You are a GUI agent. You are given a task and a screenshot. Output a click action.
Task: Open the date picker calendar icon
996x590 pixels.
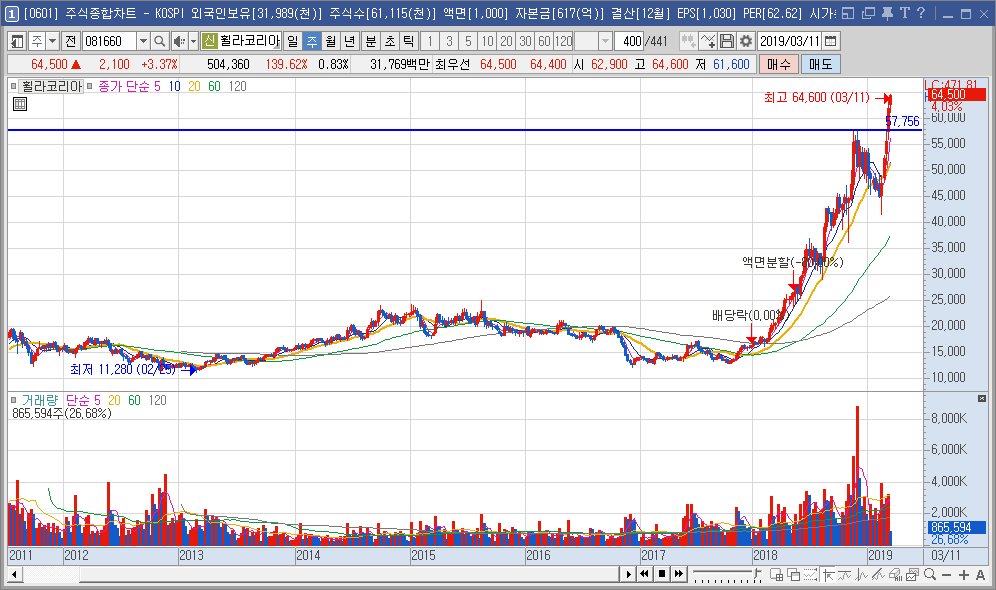pyautogui.click(x=830, y=41)
